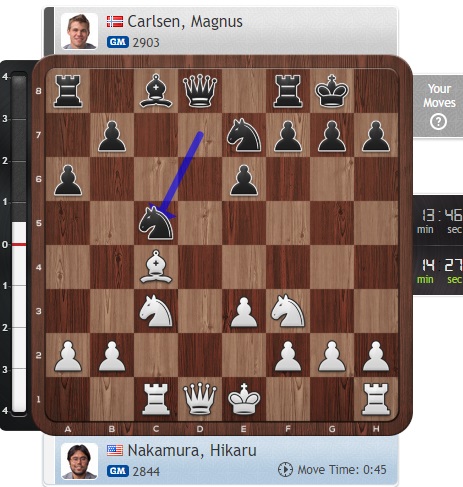Click the white king on e1
The height and width of the screenshot is (487, 463).
244,399
